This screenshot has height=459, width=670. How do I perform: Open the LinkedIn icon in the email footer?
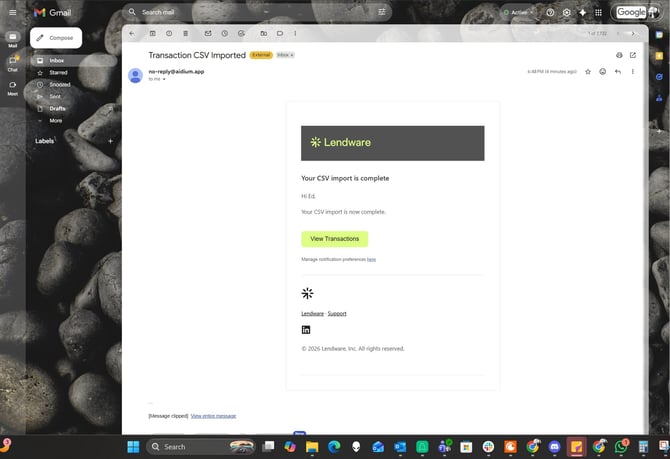coord(306,330)
